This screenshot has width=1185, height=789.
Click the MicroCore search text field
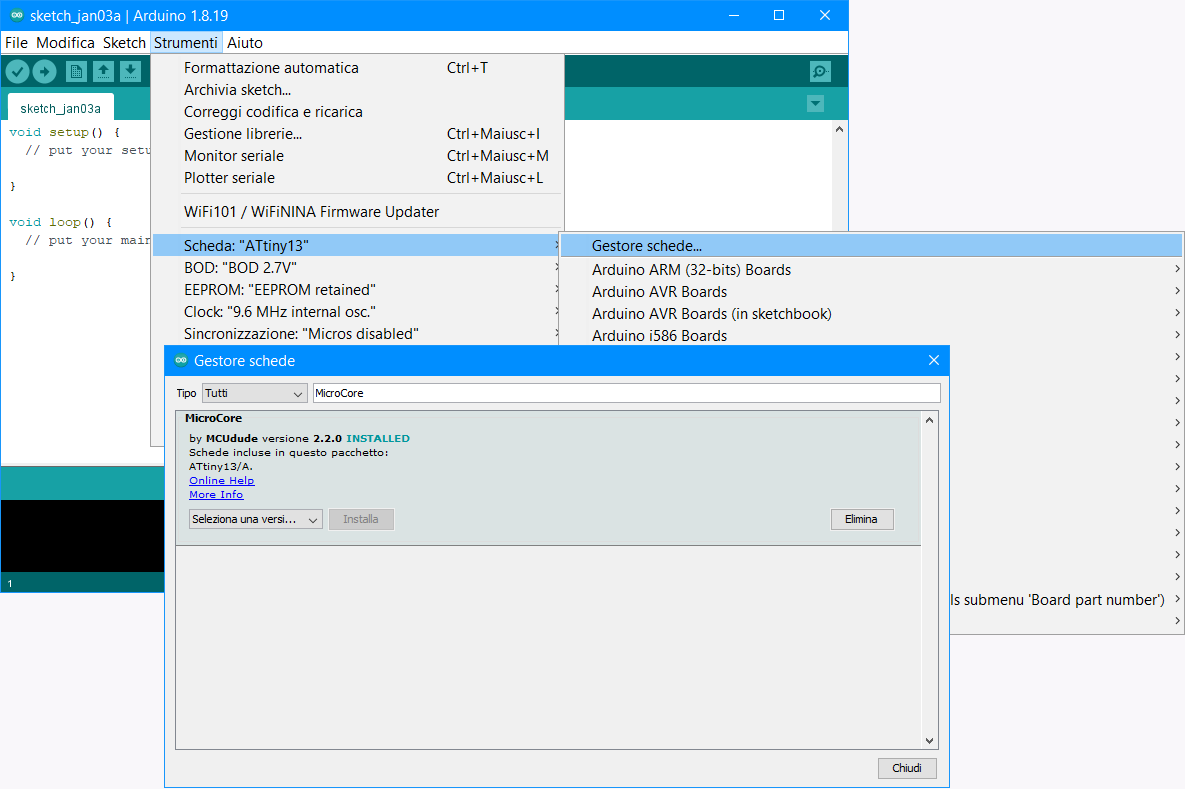coord(626,393)
